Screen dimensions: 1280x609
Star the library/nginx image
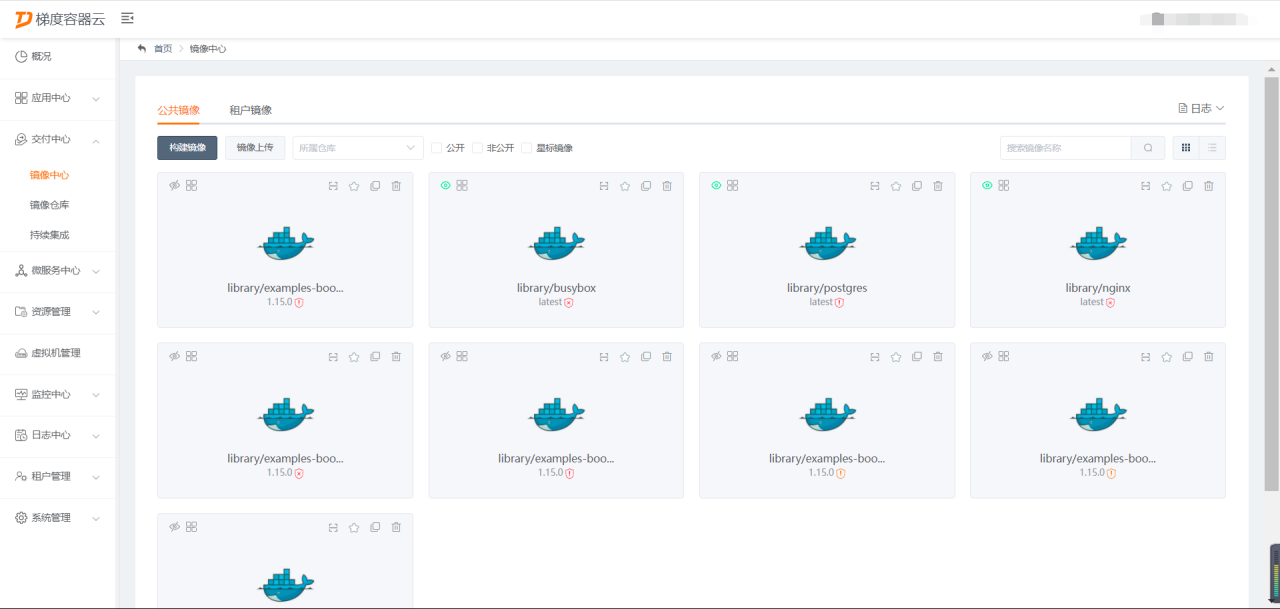click(1167, 186)
